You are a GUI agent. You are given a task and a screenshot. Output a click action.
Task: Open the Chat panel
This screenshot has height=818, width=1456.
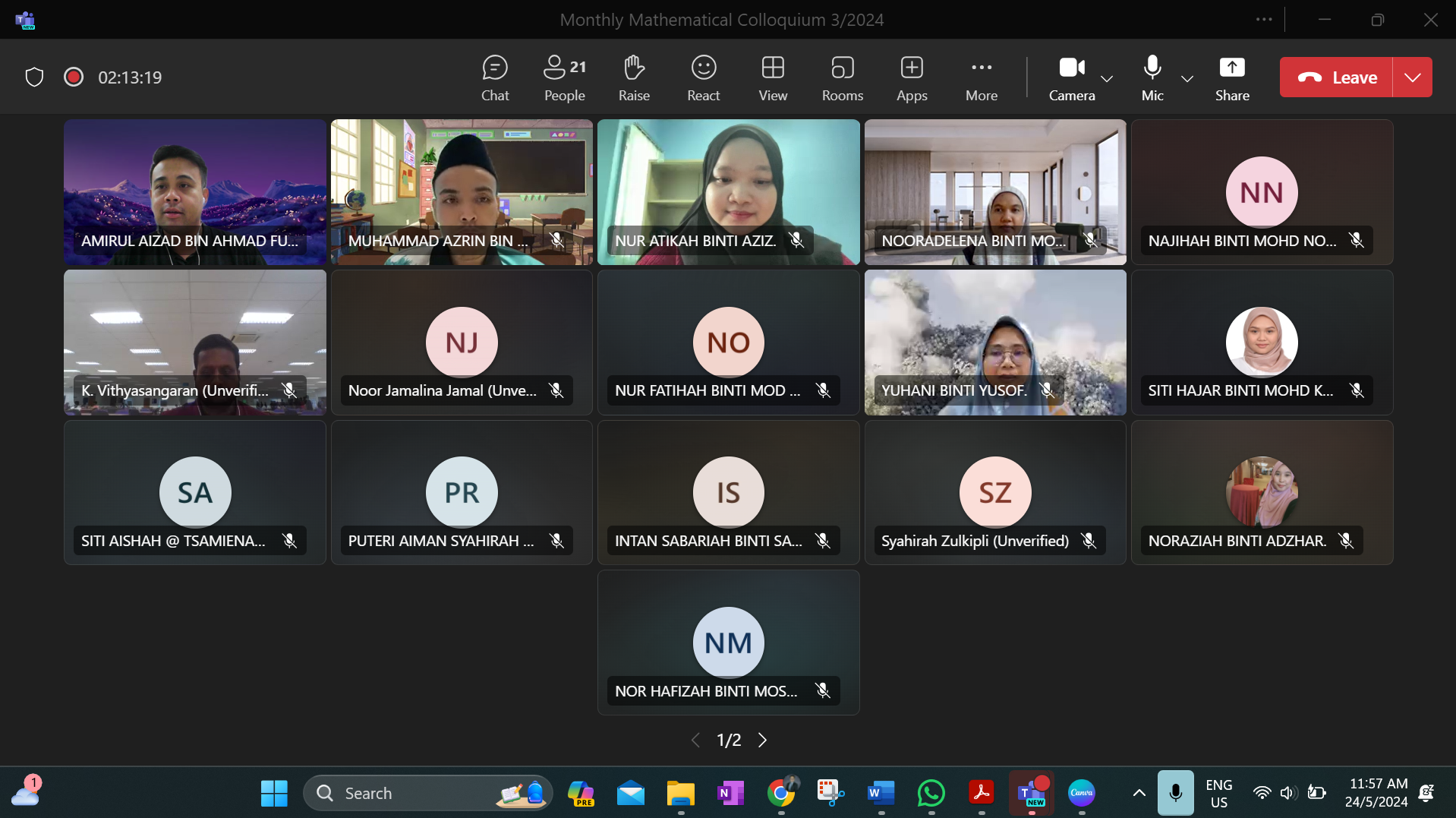(x=495, y=77)
